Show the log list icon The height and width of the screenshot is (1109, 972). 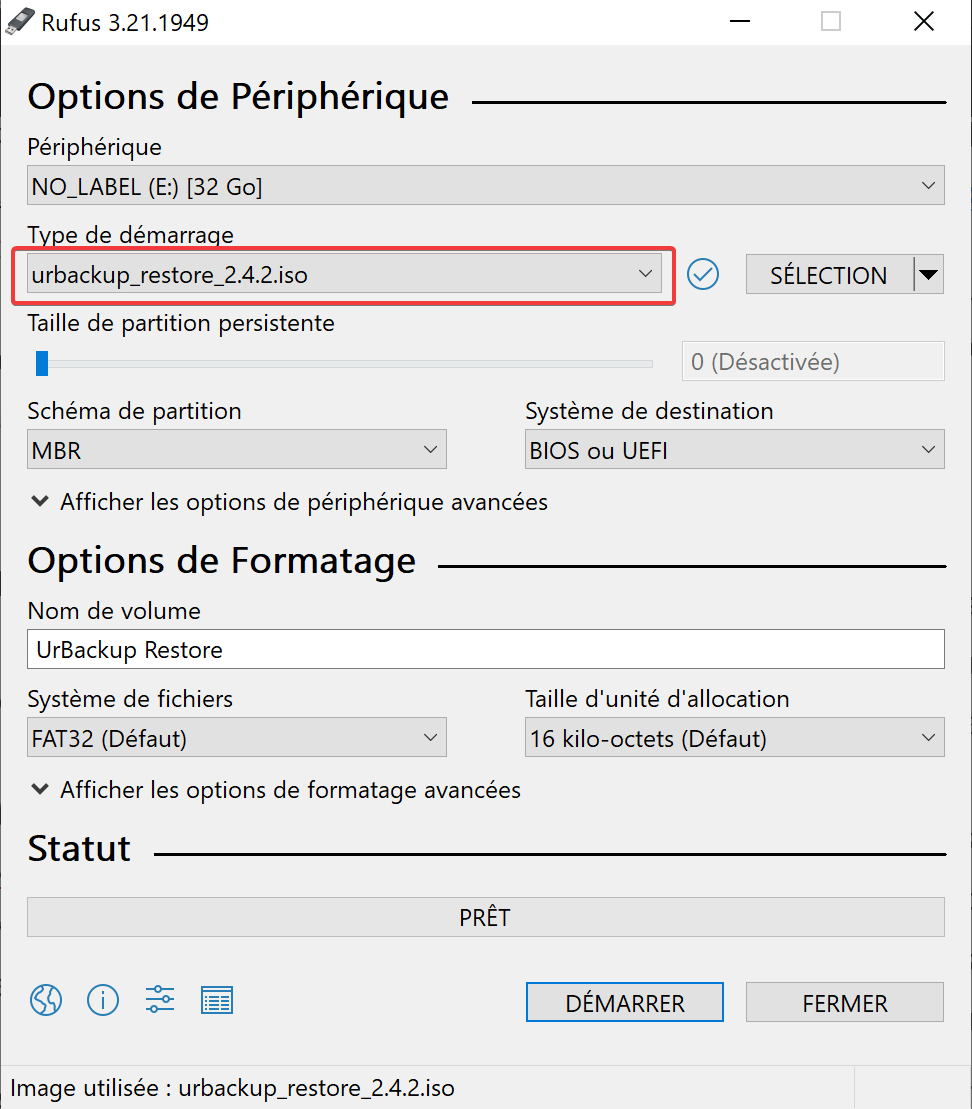217,999
